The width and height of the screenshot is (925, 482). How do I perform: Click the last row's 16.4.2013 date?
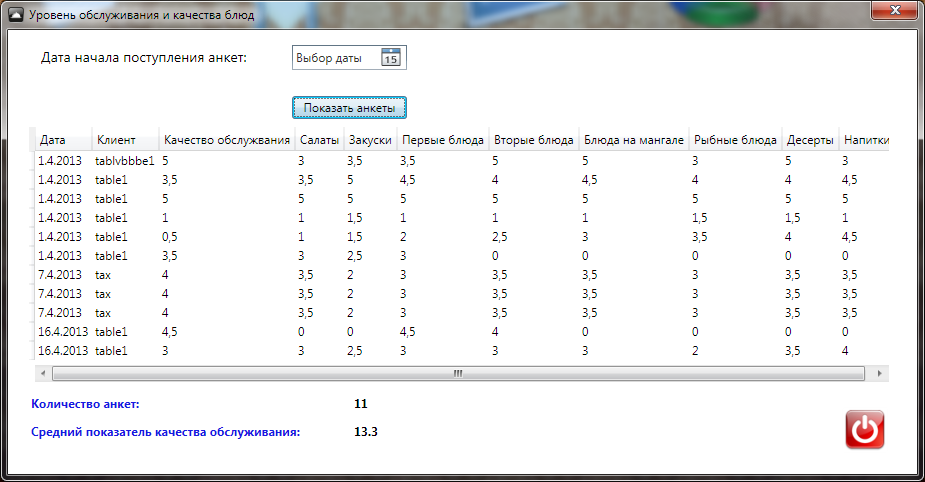pyautogui.click(x=63, y=350)
